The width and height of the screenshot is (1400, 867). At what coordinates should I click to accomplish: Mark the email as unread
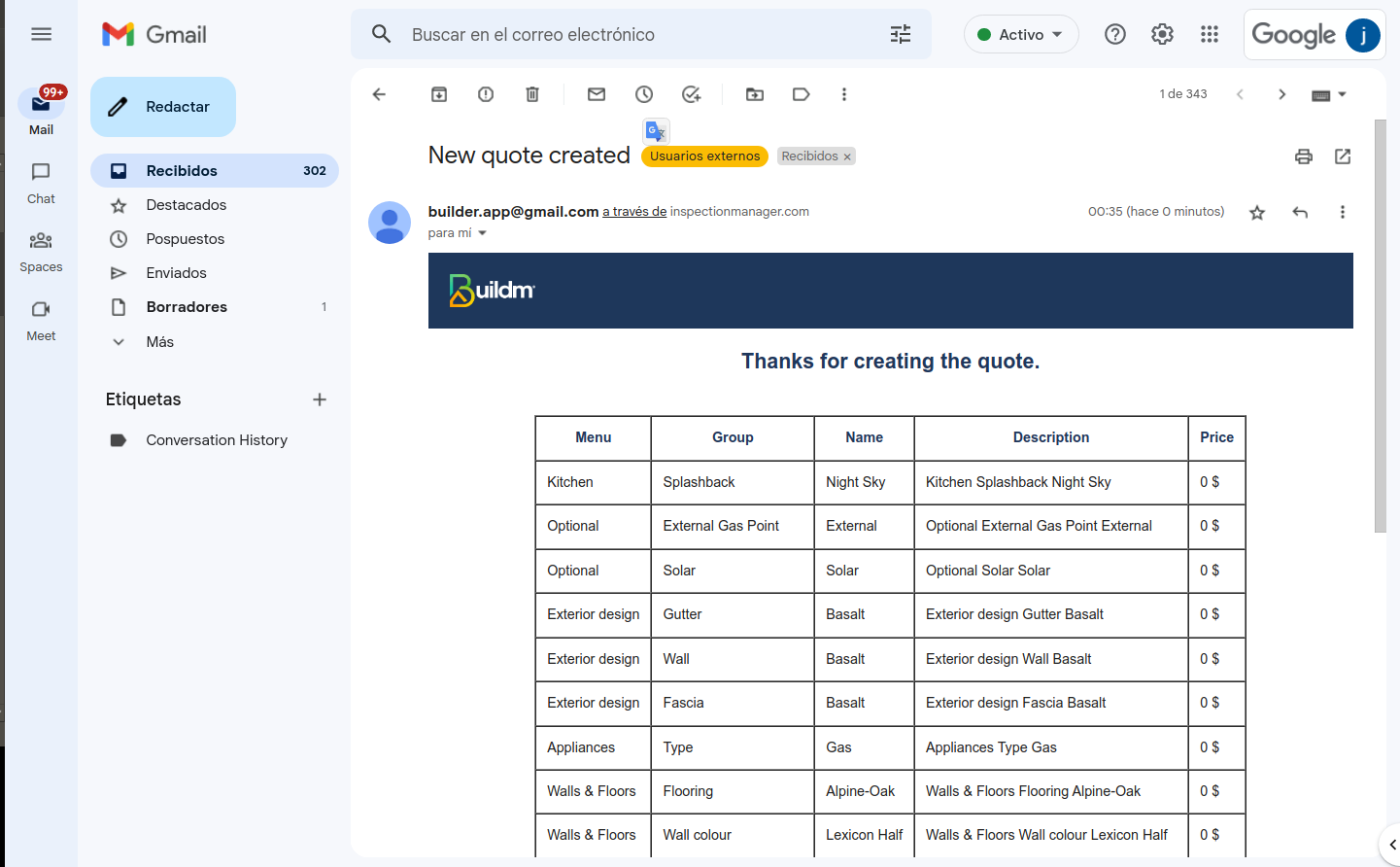tap(597, 94)
